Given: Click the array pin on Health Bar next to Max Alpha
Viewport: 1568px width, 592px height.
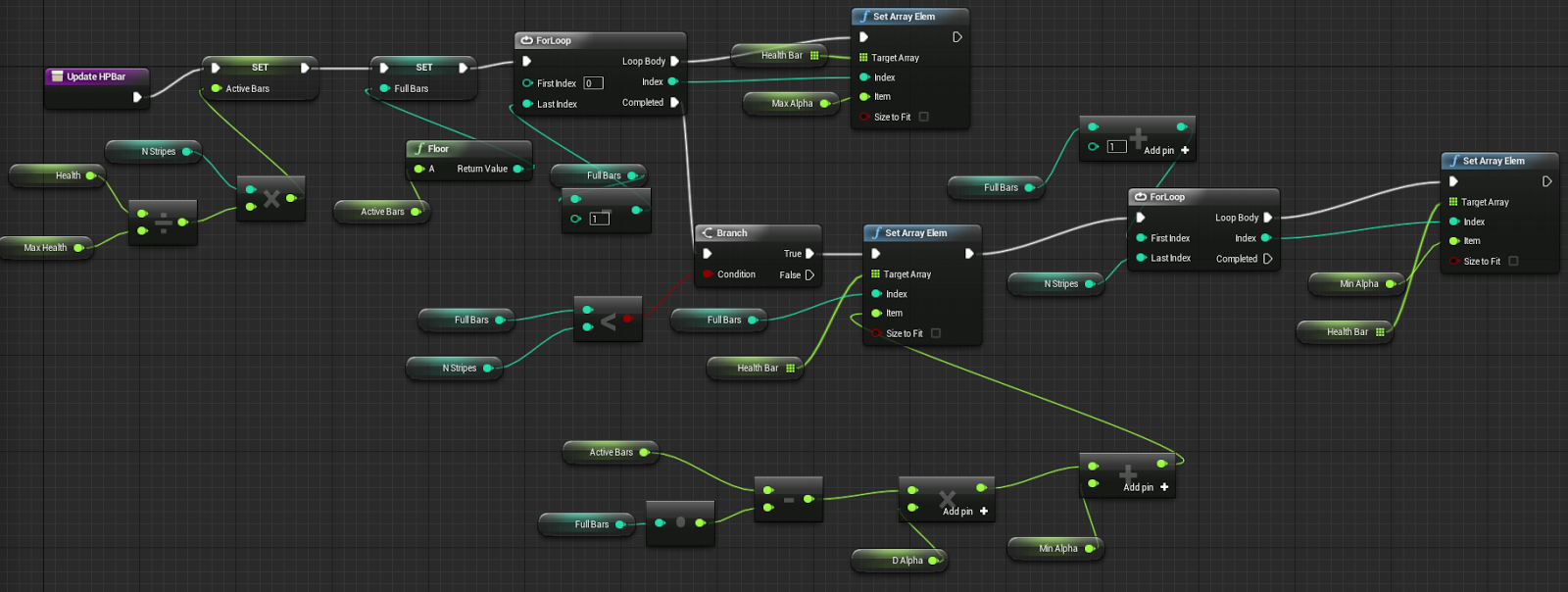Looking at the screenshot, I should click(814, 55).
